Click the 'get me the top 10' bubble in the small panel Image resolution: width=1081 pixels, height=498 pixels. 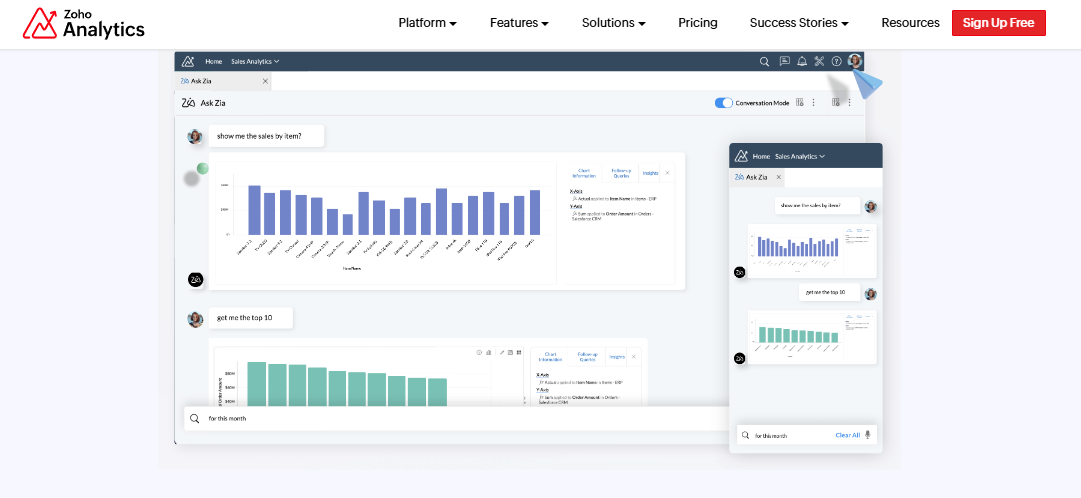coord(830,292)
